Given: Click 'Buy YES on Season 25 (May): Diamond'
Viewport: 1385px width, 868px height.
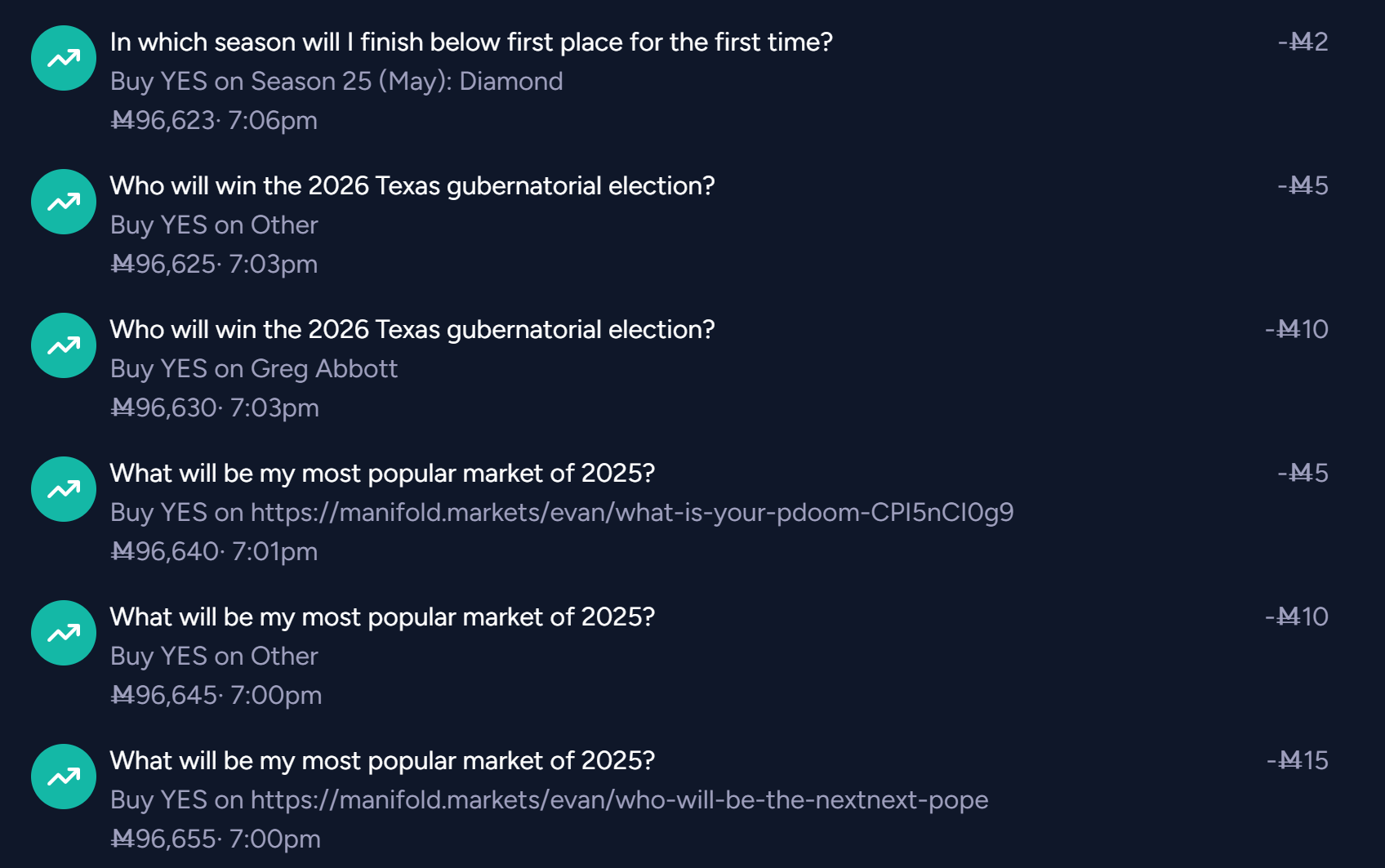Looking at the screenshot, I should (336, 81).
